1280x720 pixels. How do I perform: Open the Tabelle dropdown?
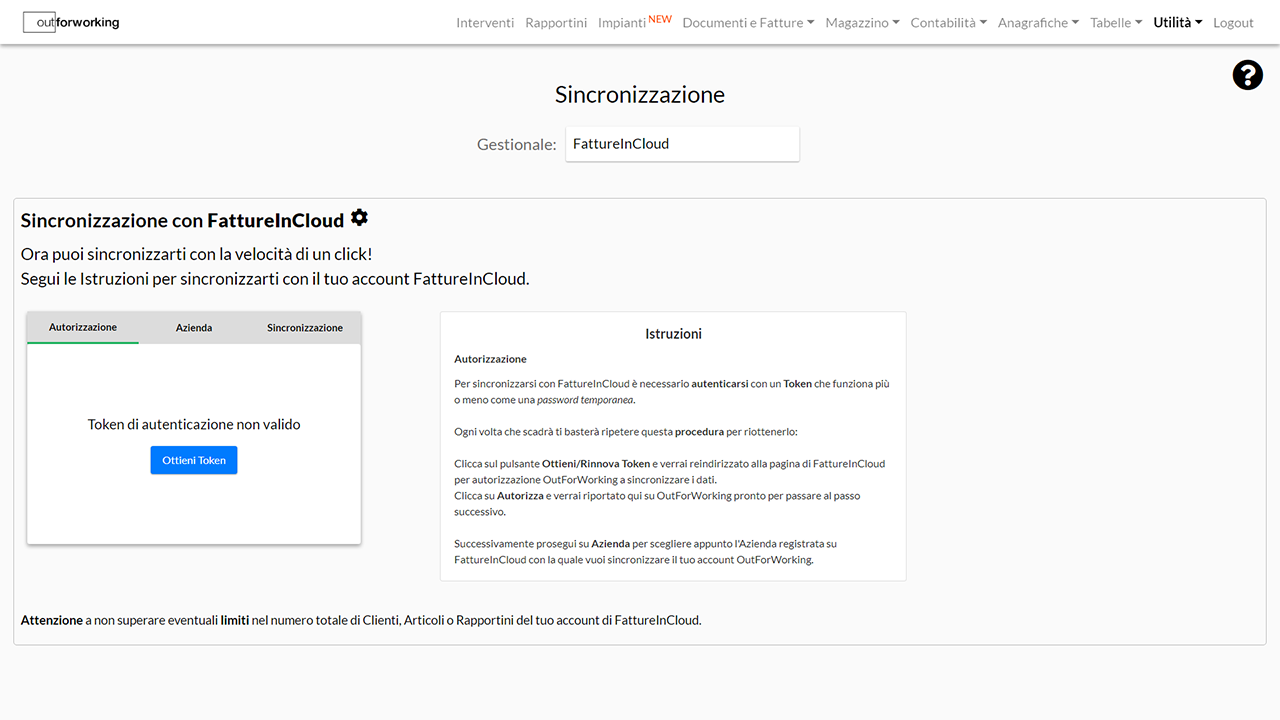1116,23
